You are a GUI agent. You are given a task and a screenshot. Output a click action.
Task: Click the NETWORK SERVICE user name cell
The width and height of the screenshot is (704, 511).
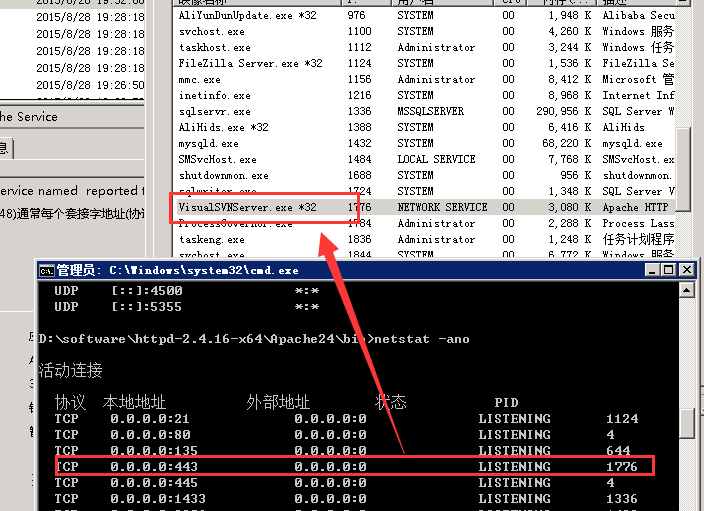pyautogui.click(x=442, y=207)
